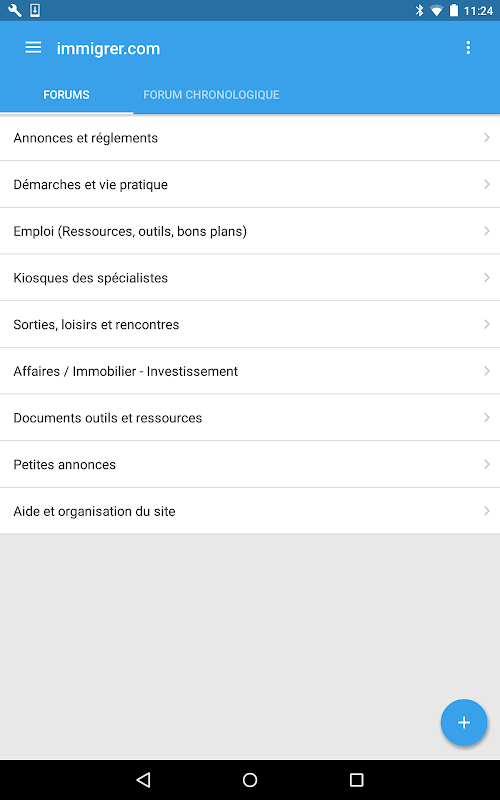Tap the floating plus button
The image size is (500, 800).
464,722
